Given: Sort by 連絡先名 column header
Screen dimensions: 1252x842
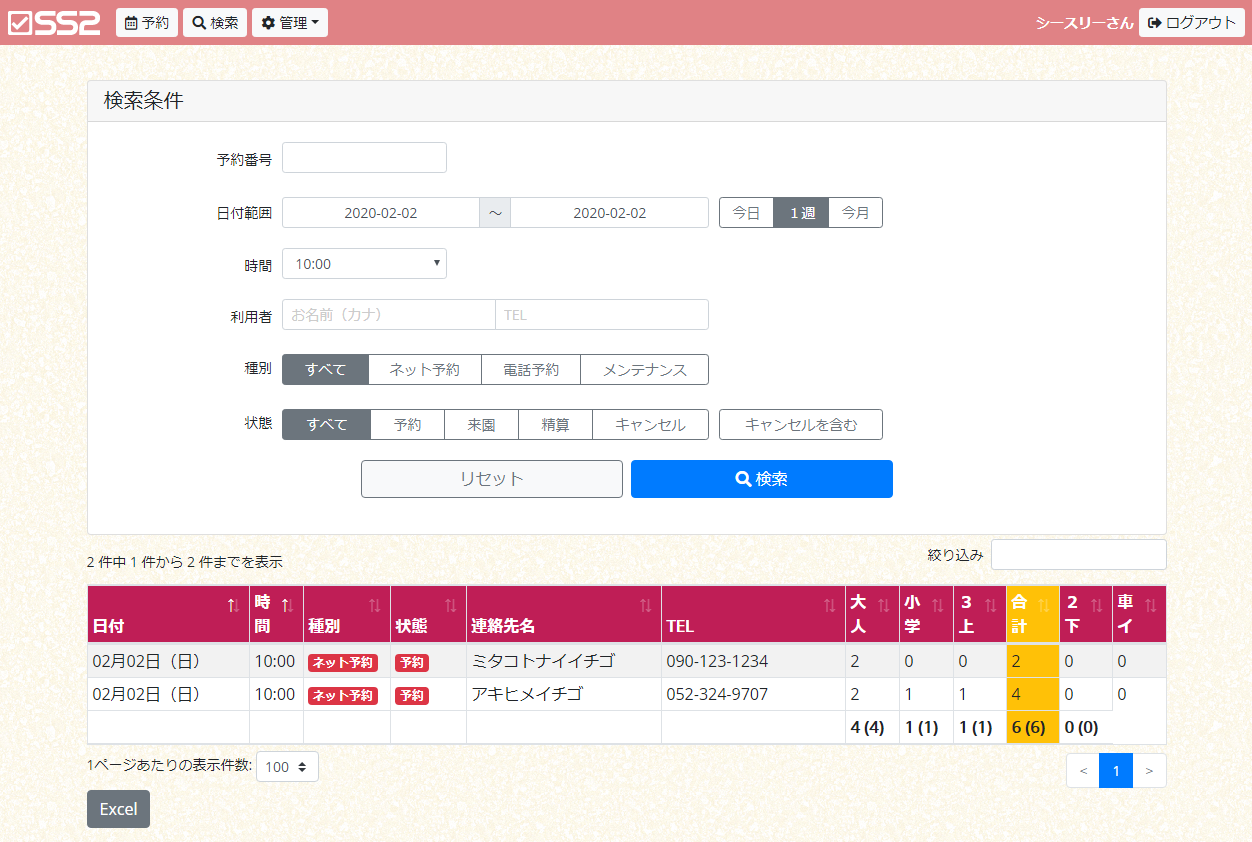Looking at the screenshot, I should tap(563, 614).
